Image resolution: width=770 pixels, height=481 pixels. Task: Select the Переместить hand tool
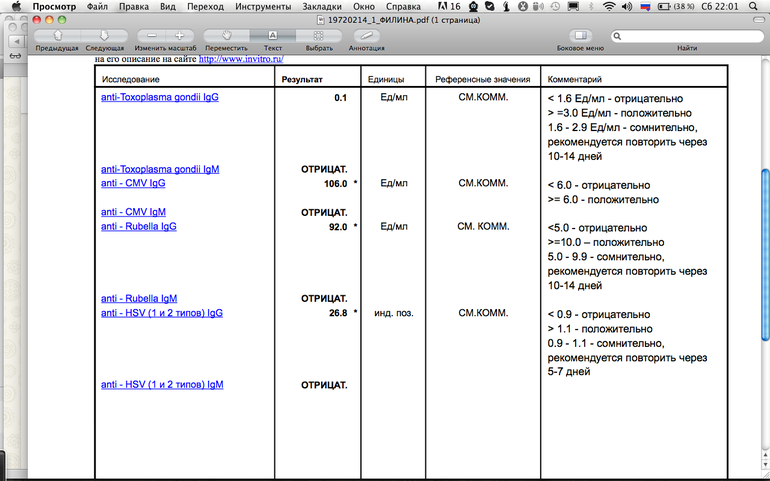(228, 35)
